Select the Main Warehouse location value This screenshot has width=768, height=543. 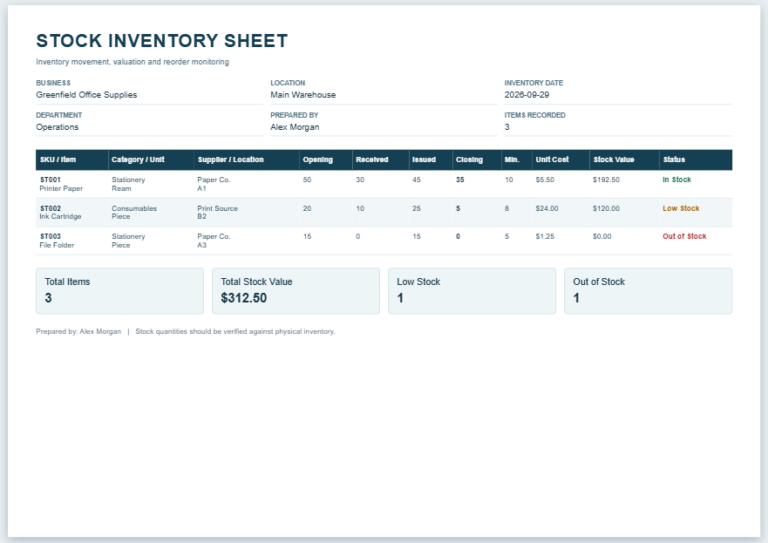click(303, 94)
